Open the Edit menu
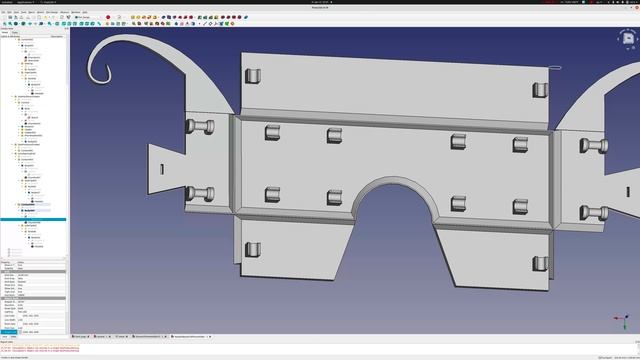This screenshot has height=360, width=640. 9,12
